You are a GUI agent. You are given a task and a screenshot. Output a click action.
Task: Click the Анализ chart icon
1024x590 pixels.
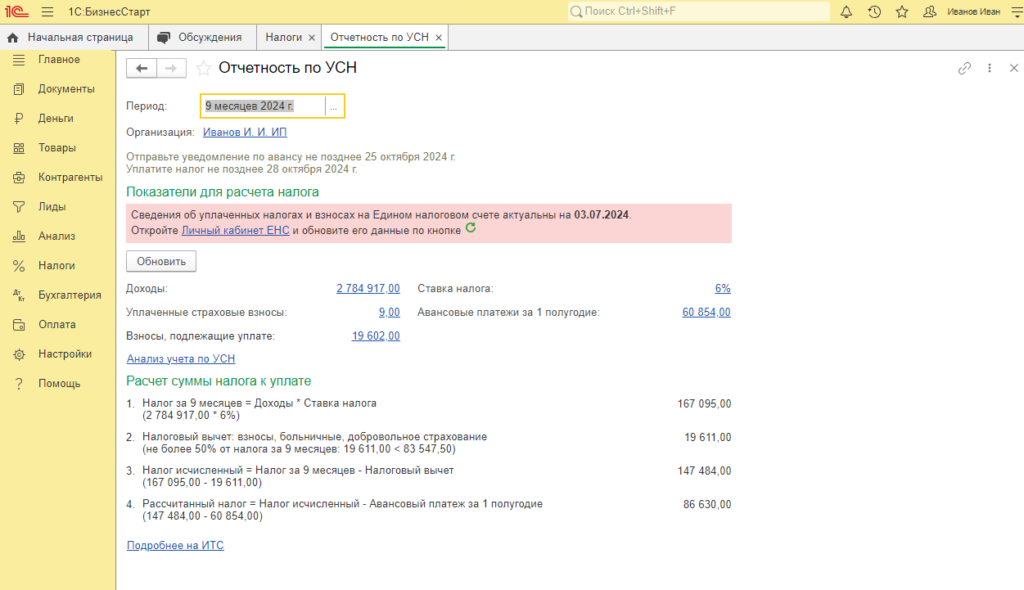pyautogui.click(x=19, y=236)
